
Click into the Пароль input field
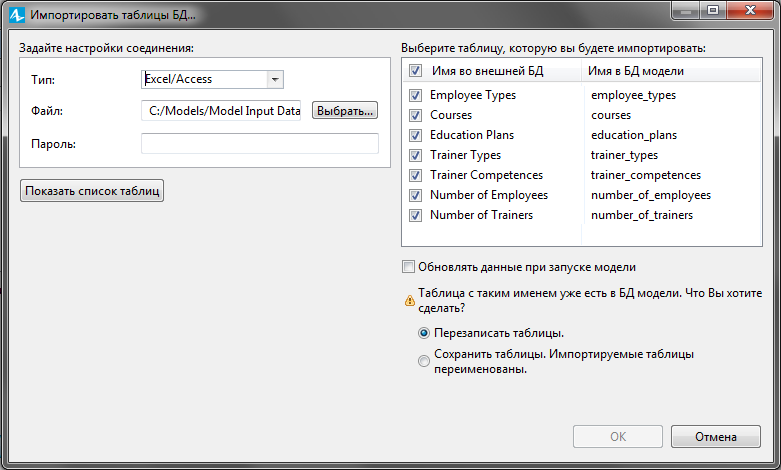point(260,144)
